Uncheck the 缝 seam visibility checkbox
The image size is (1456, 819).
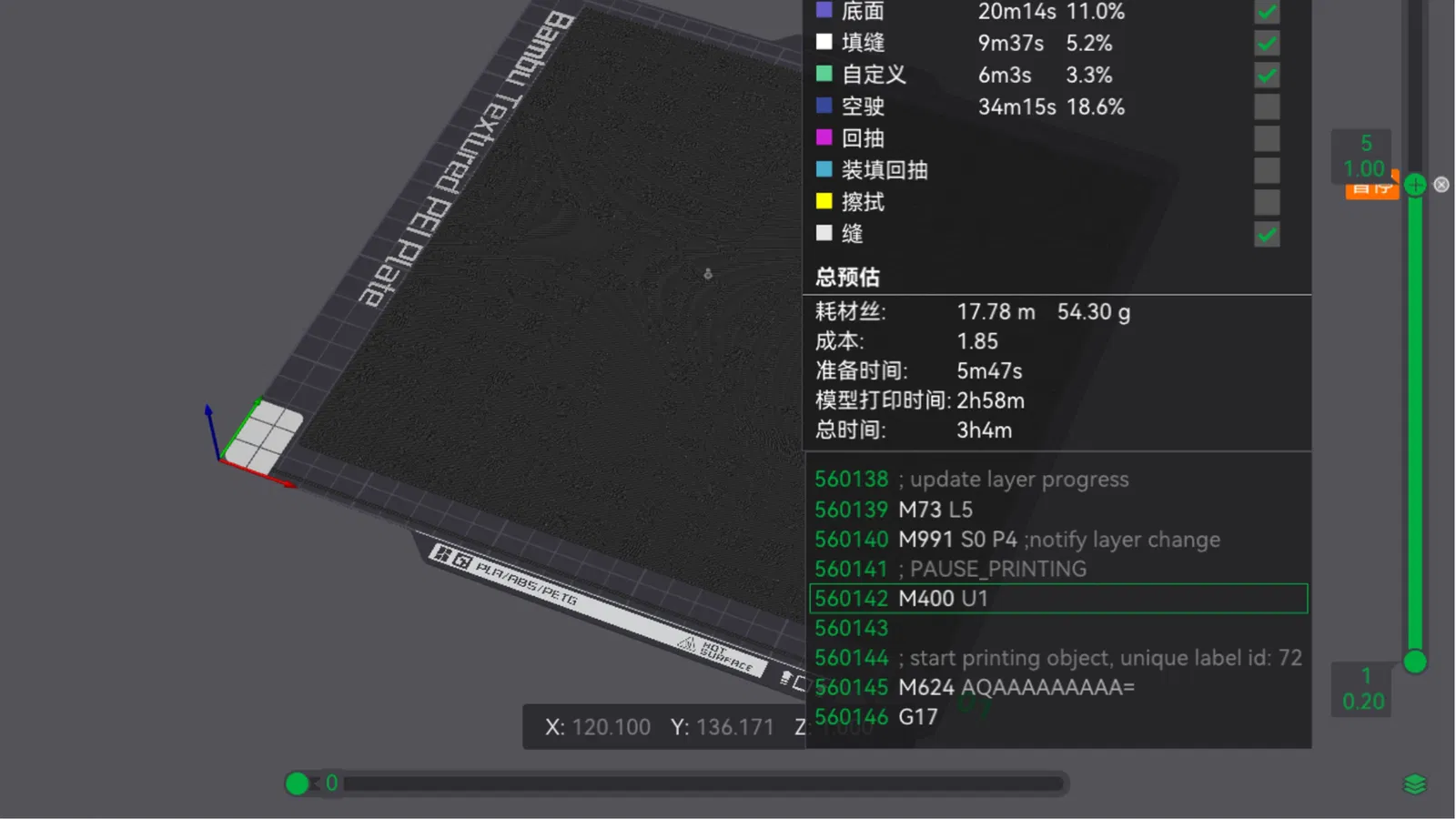(x=1267, y=234)
